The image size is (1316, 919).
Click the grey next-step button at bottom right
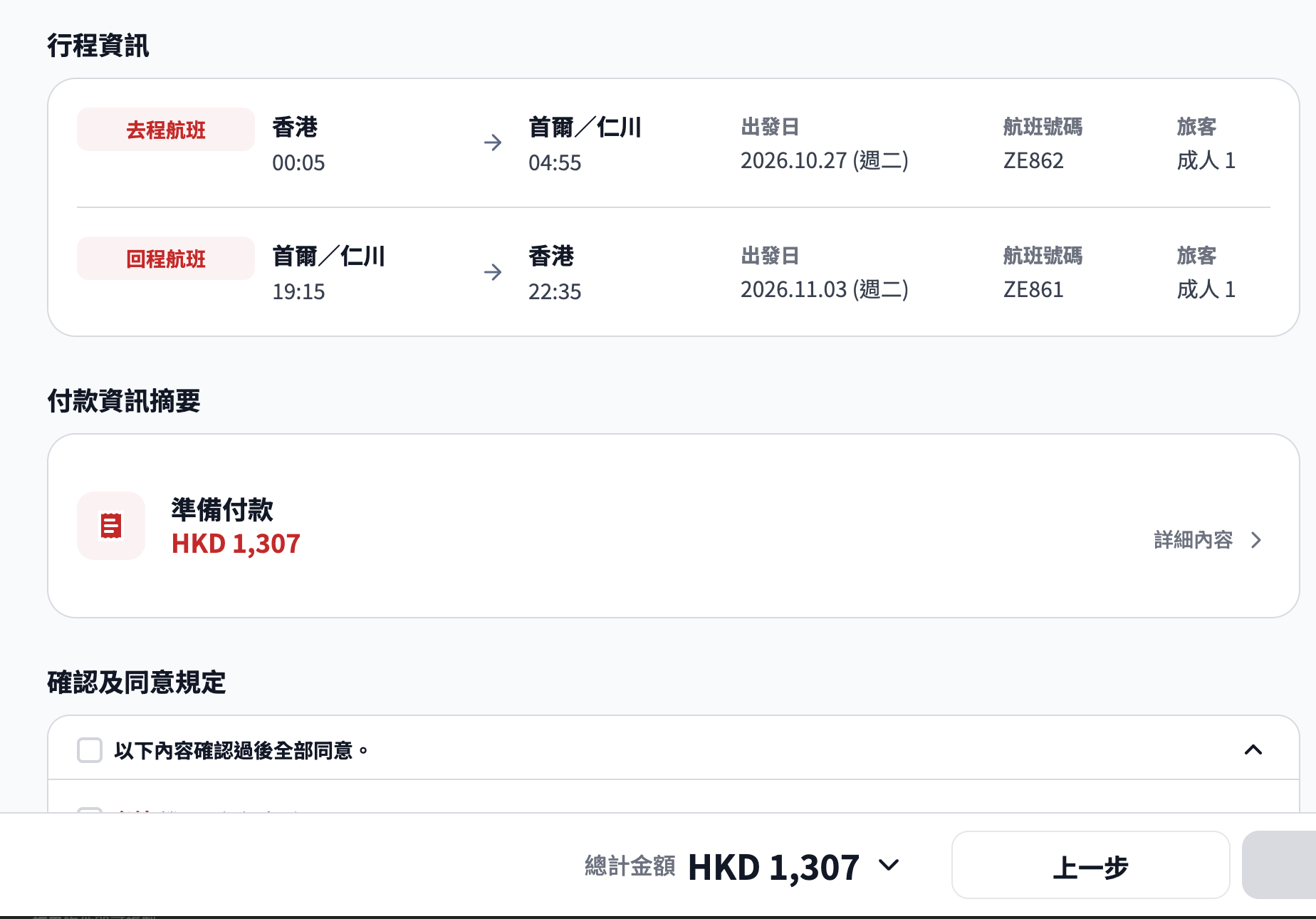1279,865
